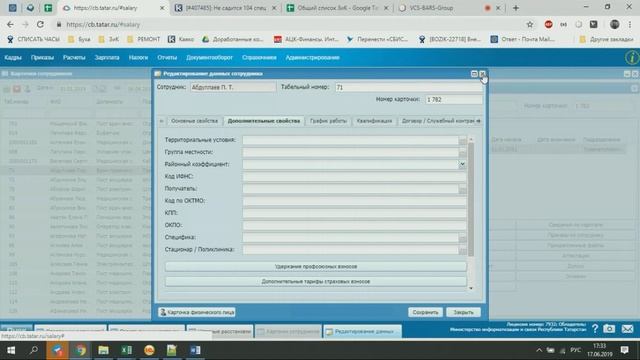Open lookup for Группа местности field
Image resolution: width=640 pixels, height=360 pixels.
(462, 152)
